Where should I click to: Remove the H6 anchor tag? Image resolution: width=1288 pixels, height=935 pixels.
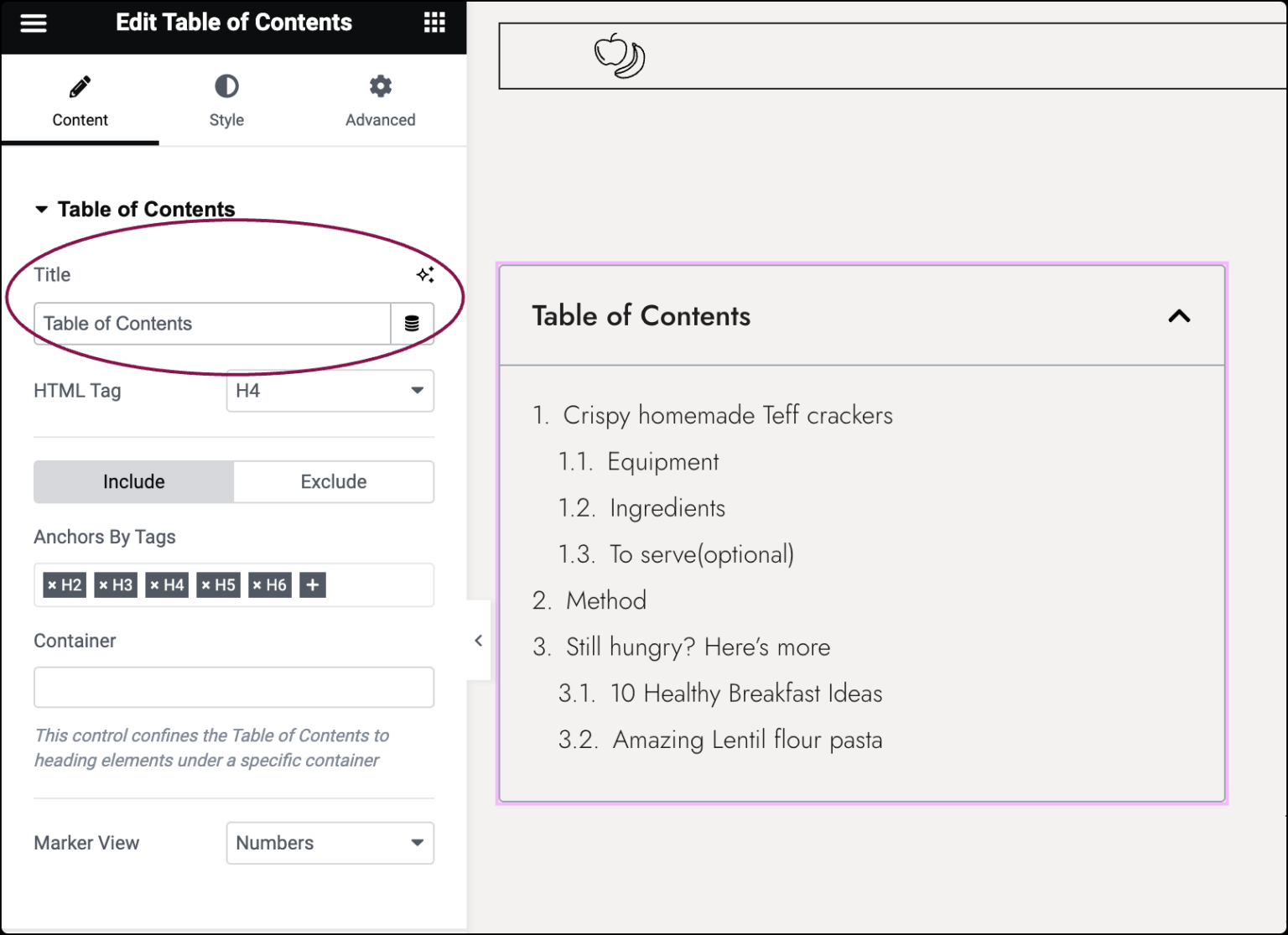[260, 584]
